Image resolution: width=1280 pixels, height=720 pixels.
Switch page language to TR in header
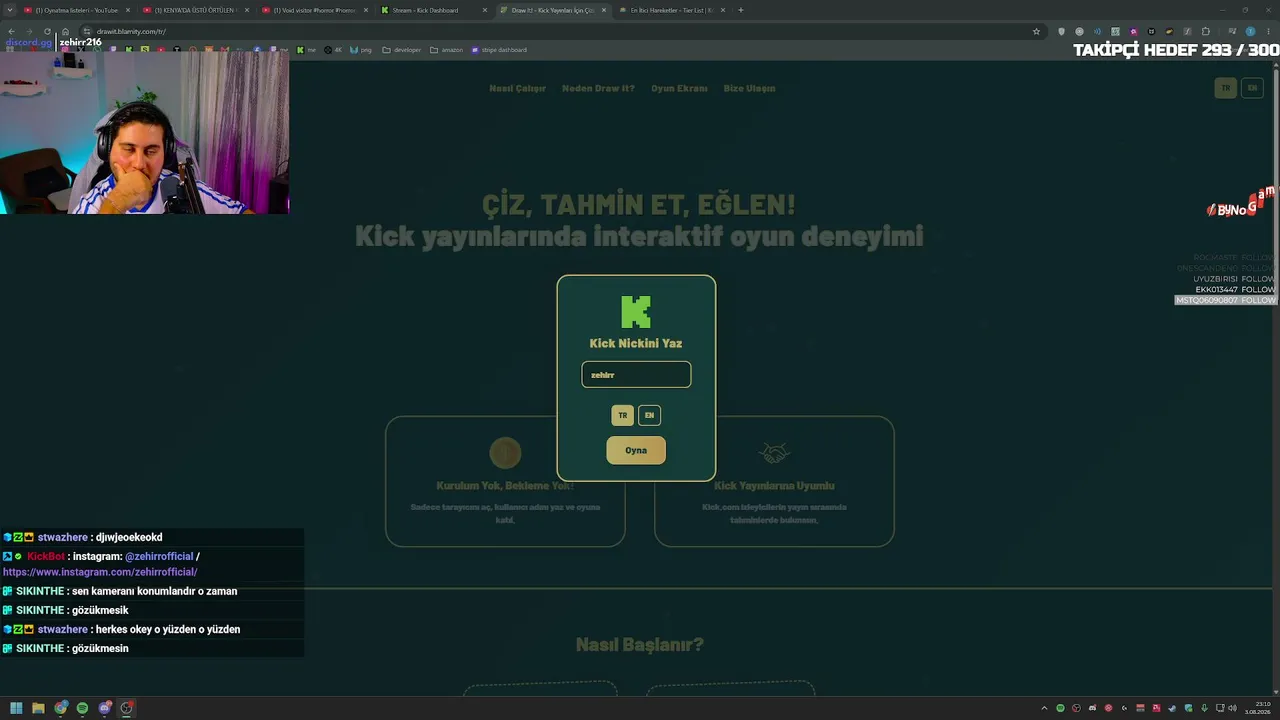(1225, 88)
